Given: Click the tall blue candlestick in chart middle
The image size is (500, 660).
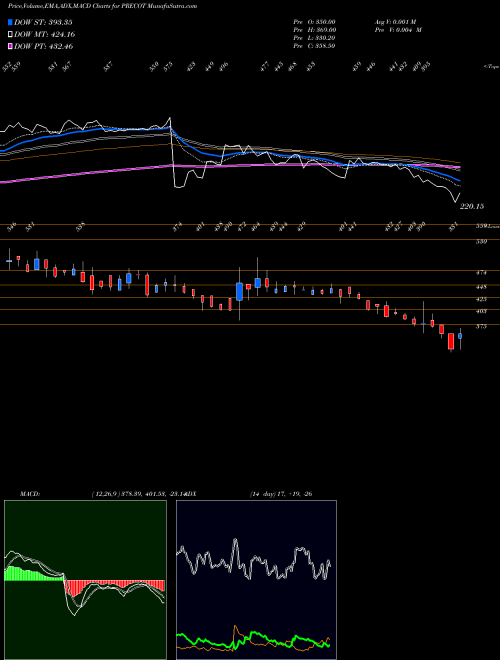Looking at the screenshot, I should click(239, 291).
